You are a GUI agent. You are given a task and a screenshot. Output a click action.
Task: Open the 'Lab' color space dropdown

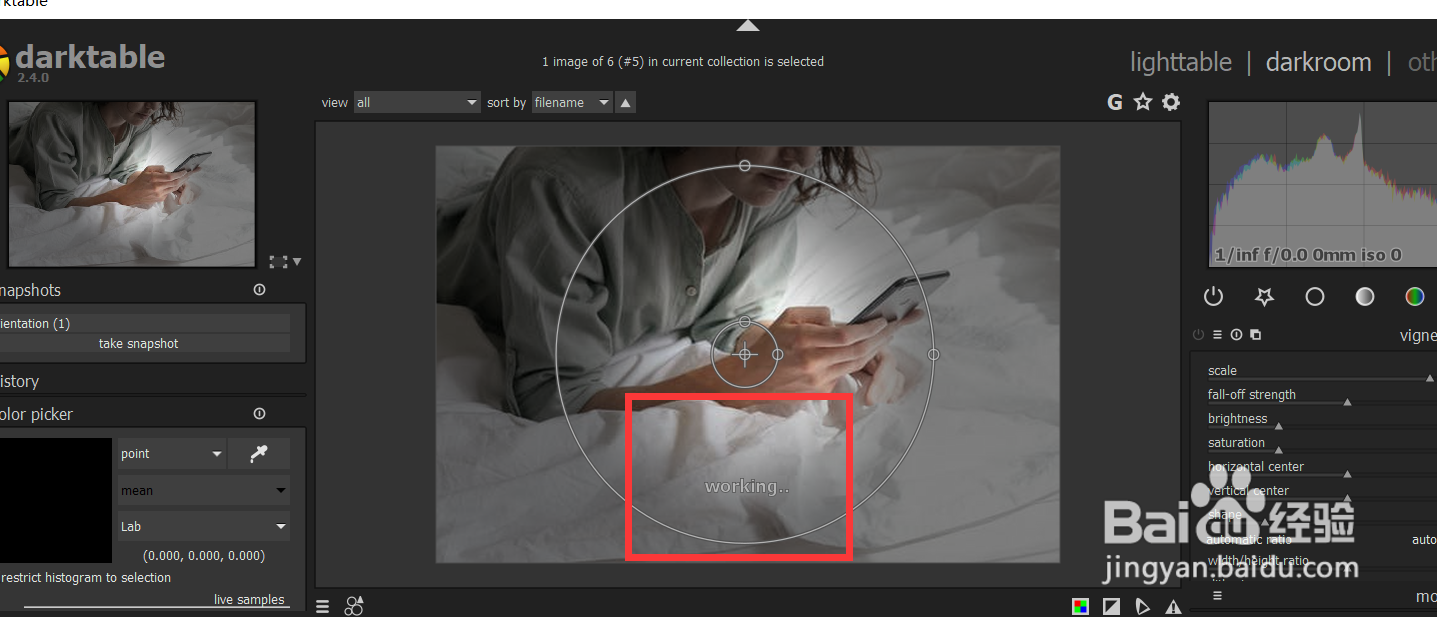204,527
